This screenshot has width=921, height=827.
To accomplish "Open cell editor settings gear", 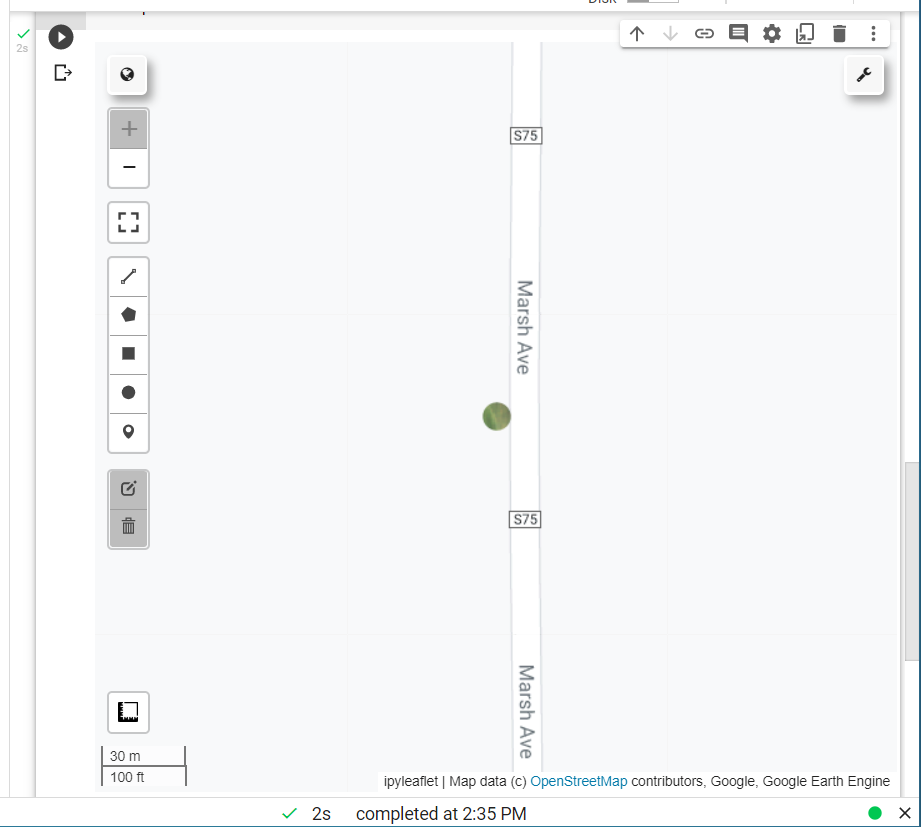I will coord(772,33).
